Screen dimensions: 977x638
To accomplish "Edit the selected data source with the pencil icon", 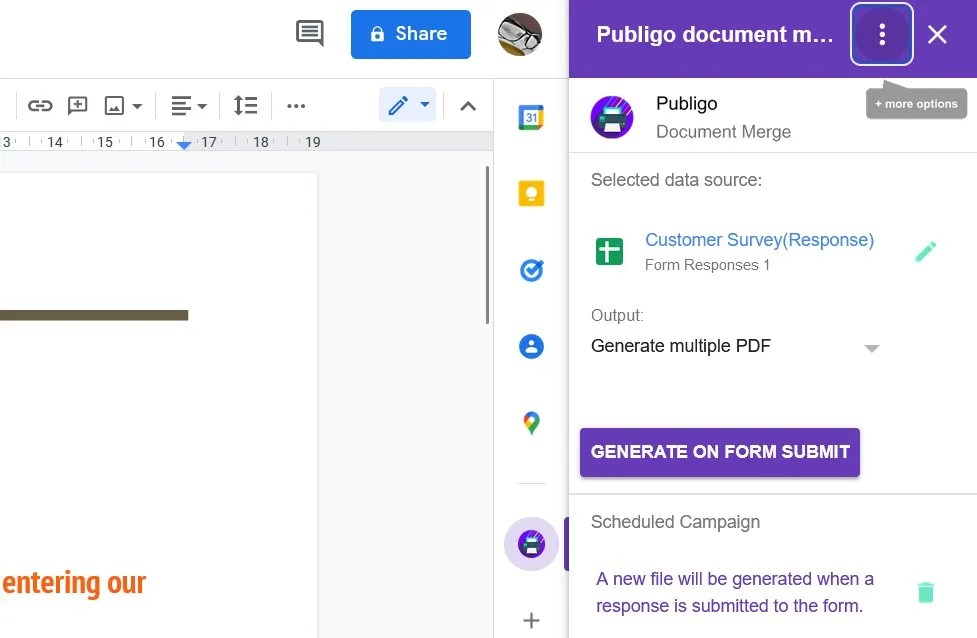I will (925, 251).
